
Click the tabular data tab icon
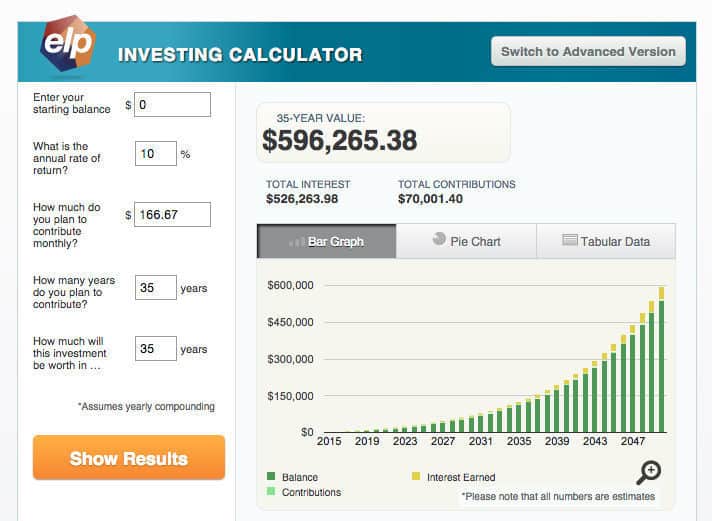[x=570, y=241]
